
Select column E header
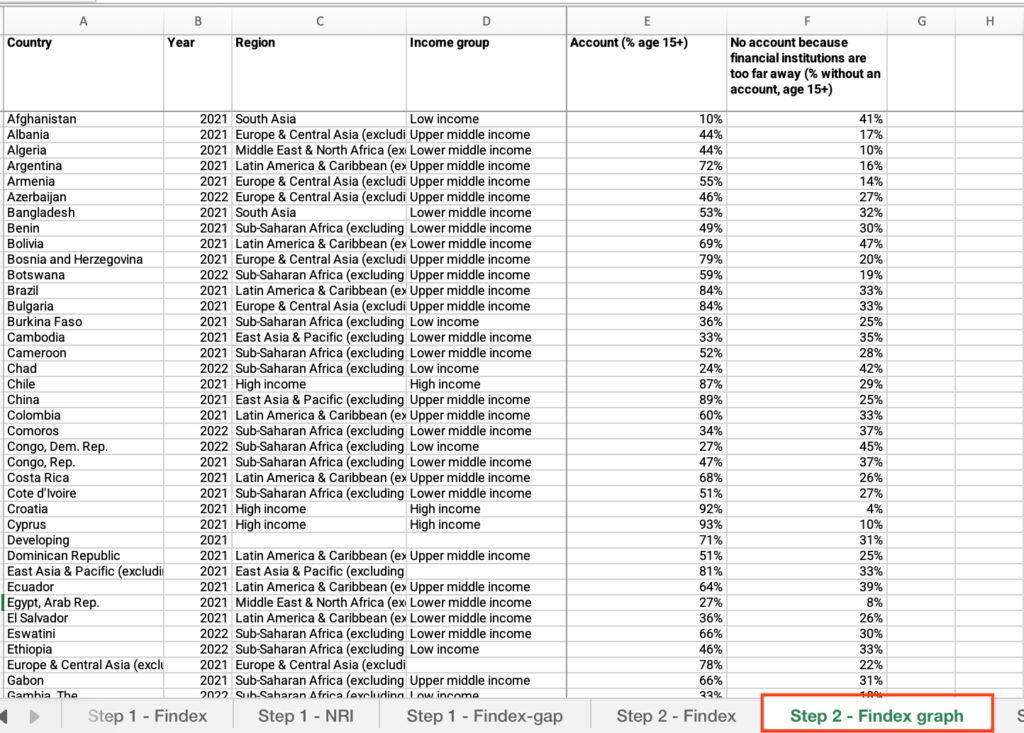click(647, 22)
